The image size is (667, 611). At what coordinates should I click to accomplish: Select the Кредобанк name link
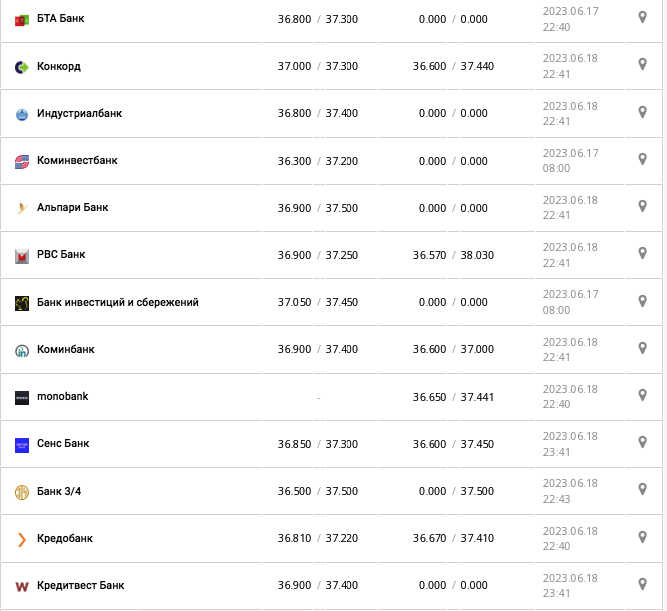[x=64, y=538]
